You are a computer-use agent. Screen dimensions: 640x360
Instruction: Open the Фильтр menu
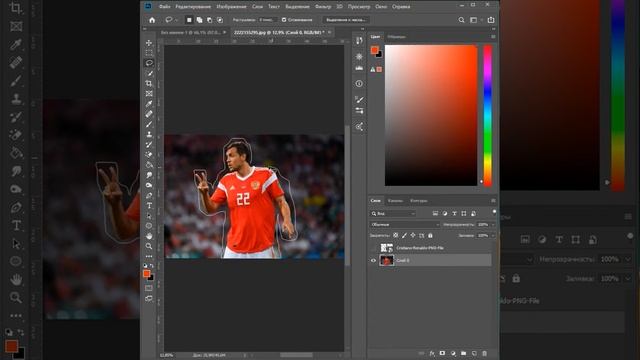point(323,7)
